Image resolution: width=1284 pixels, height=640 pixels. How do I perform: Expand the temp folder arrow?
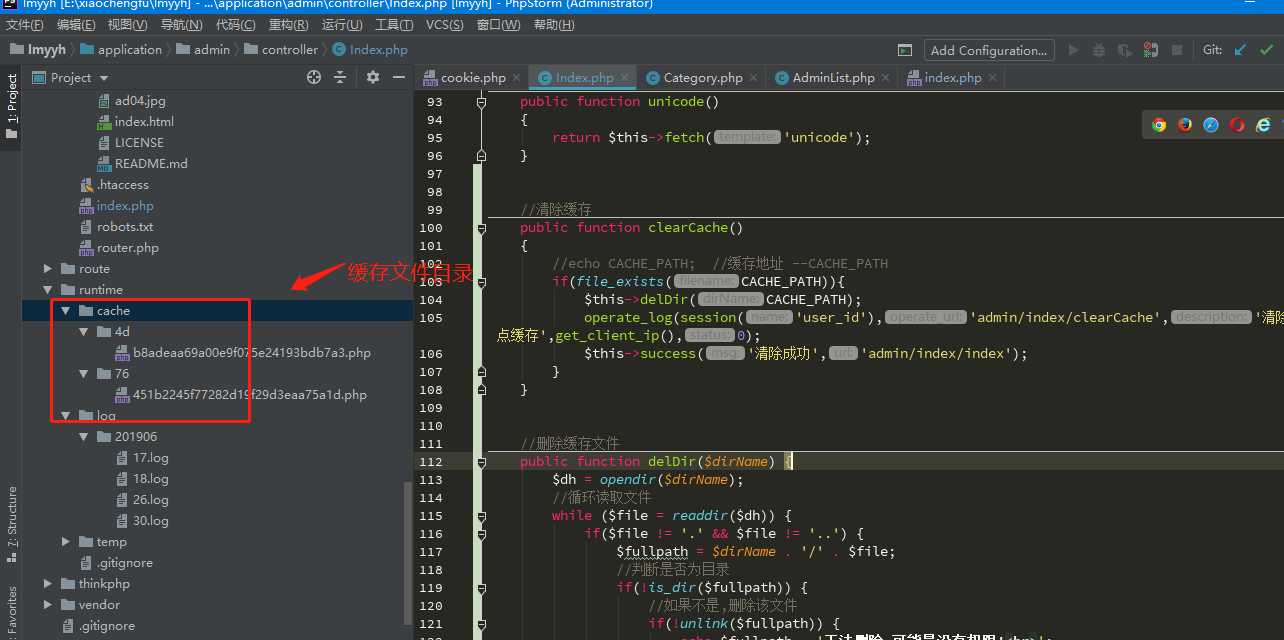coord(66,542)
